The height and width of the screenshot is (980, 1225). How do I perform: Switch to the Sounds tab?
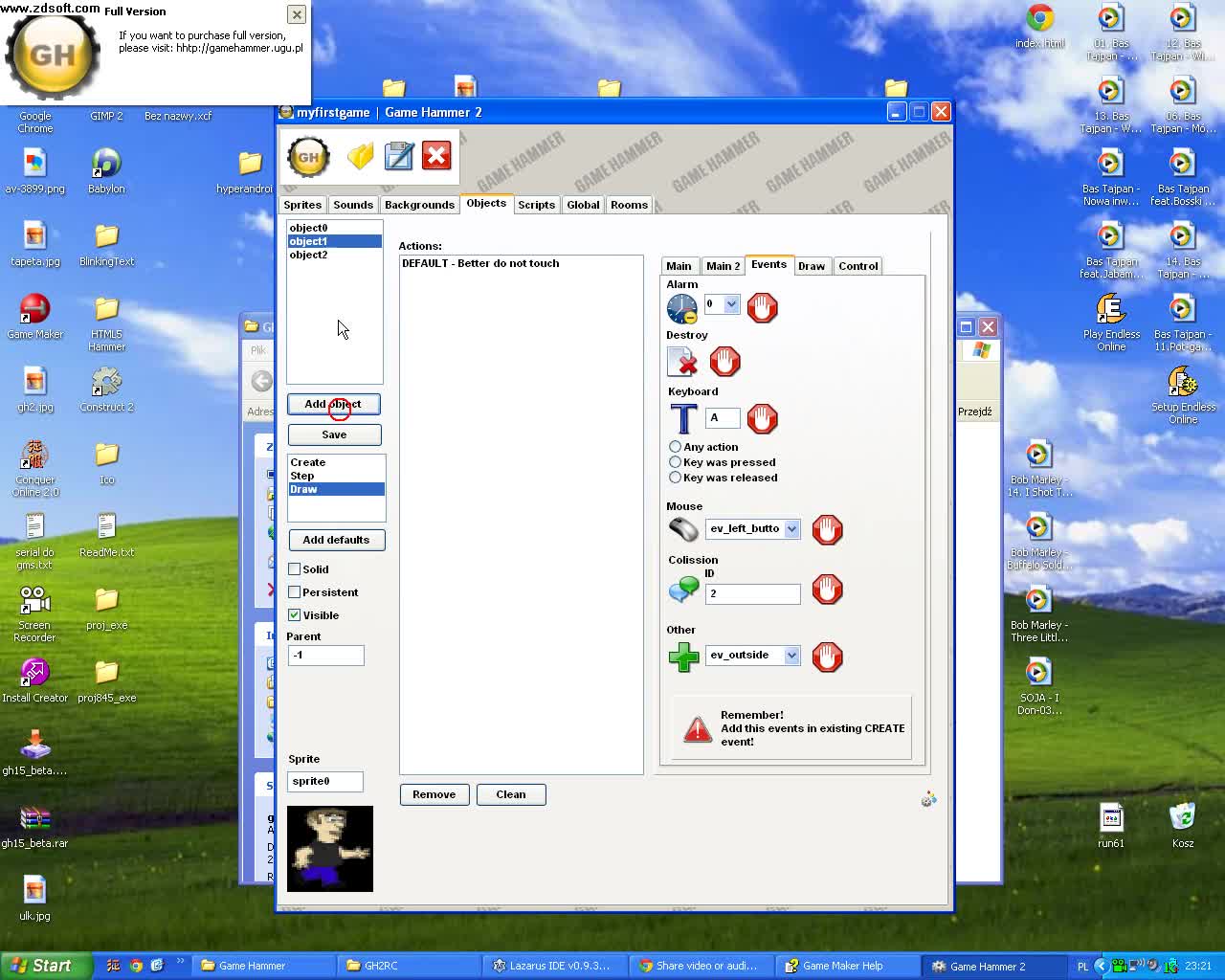(353, 205)
